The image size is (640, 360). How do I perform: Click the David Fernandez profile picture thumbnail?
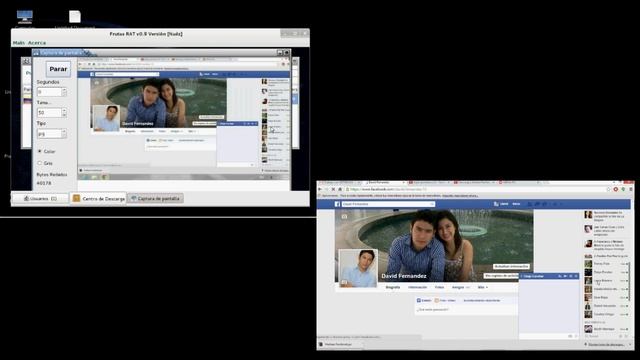[x=358, y=268]
